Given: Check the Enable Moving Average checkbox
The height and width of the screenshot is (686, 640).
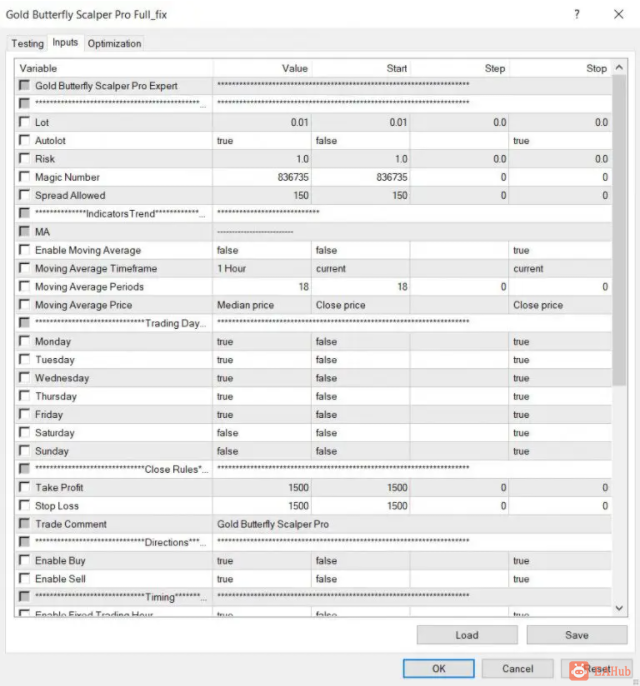Looking at the screenshot, I should coord(24,249).
